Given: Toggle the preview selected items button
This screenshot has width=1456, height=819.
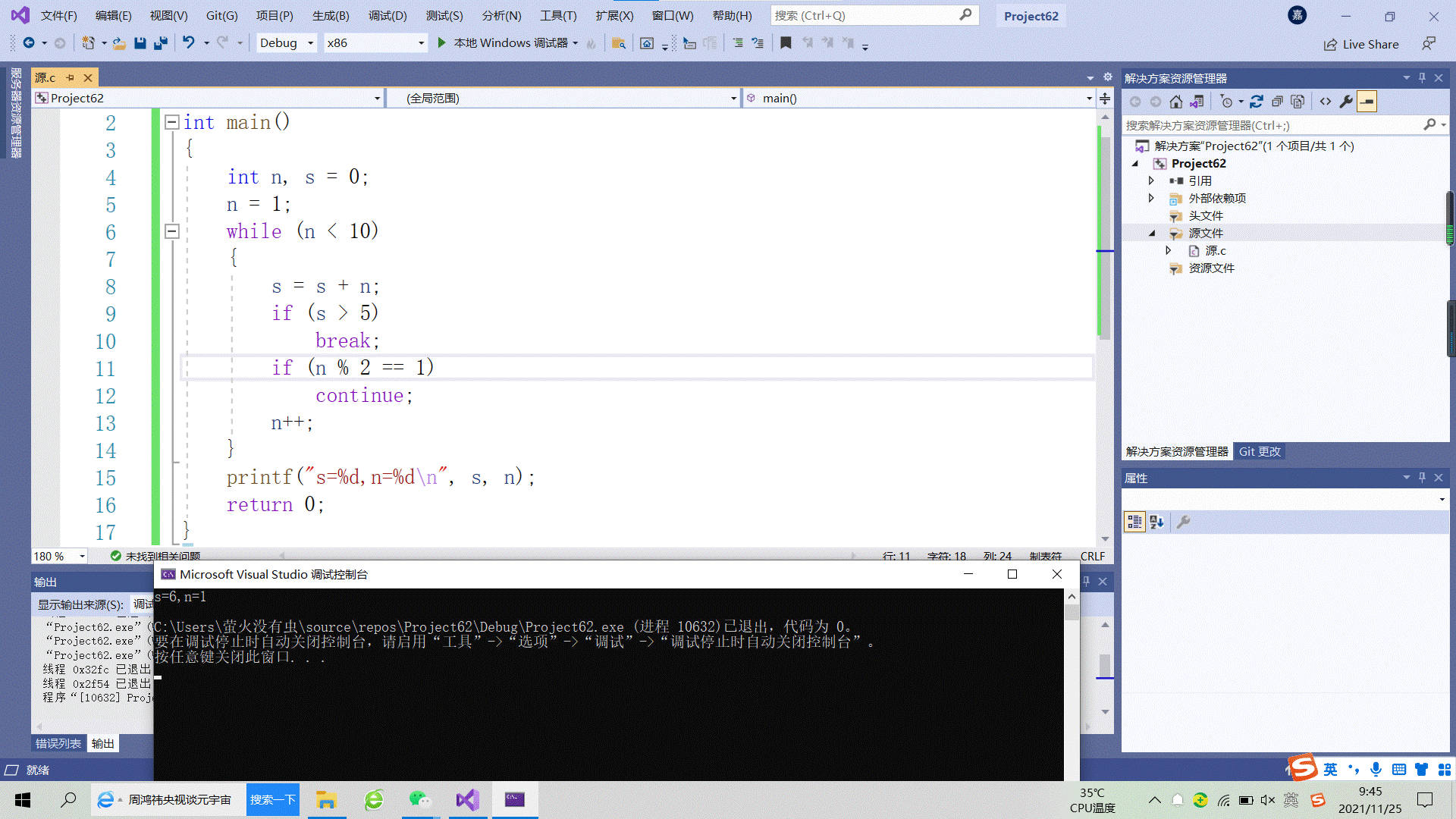Looking at the screenshot, I should [x=1367, y=102].
